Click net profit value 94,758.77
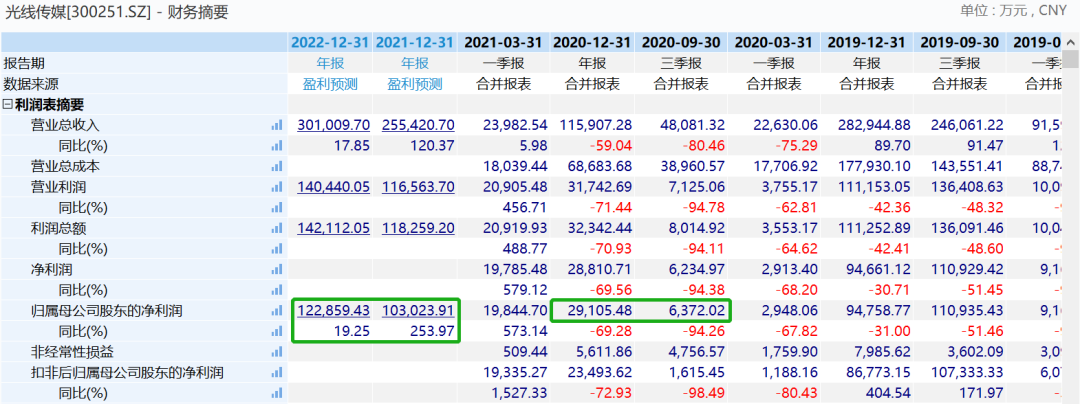The height and width of the screenshot is (404, 1080). tap(876, 311)
